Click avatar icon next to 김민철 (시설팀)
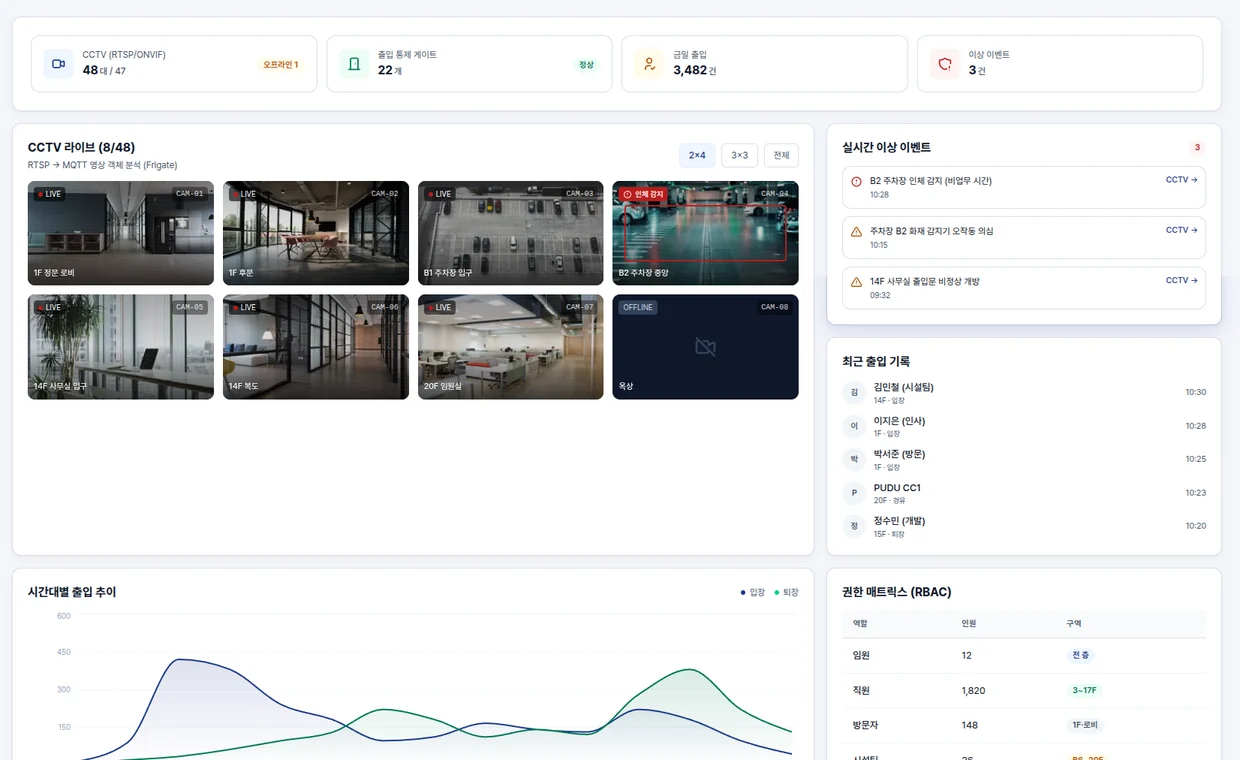The image size is (1240, 760). pos(854,393)
